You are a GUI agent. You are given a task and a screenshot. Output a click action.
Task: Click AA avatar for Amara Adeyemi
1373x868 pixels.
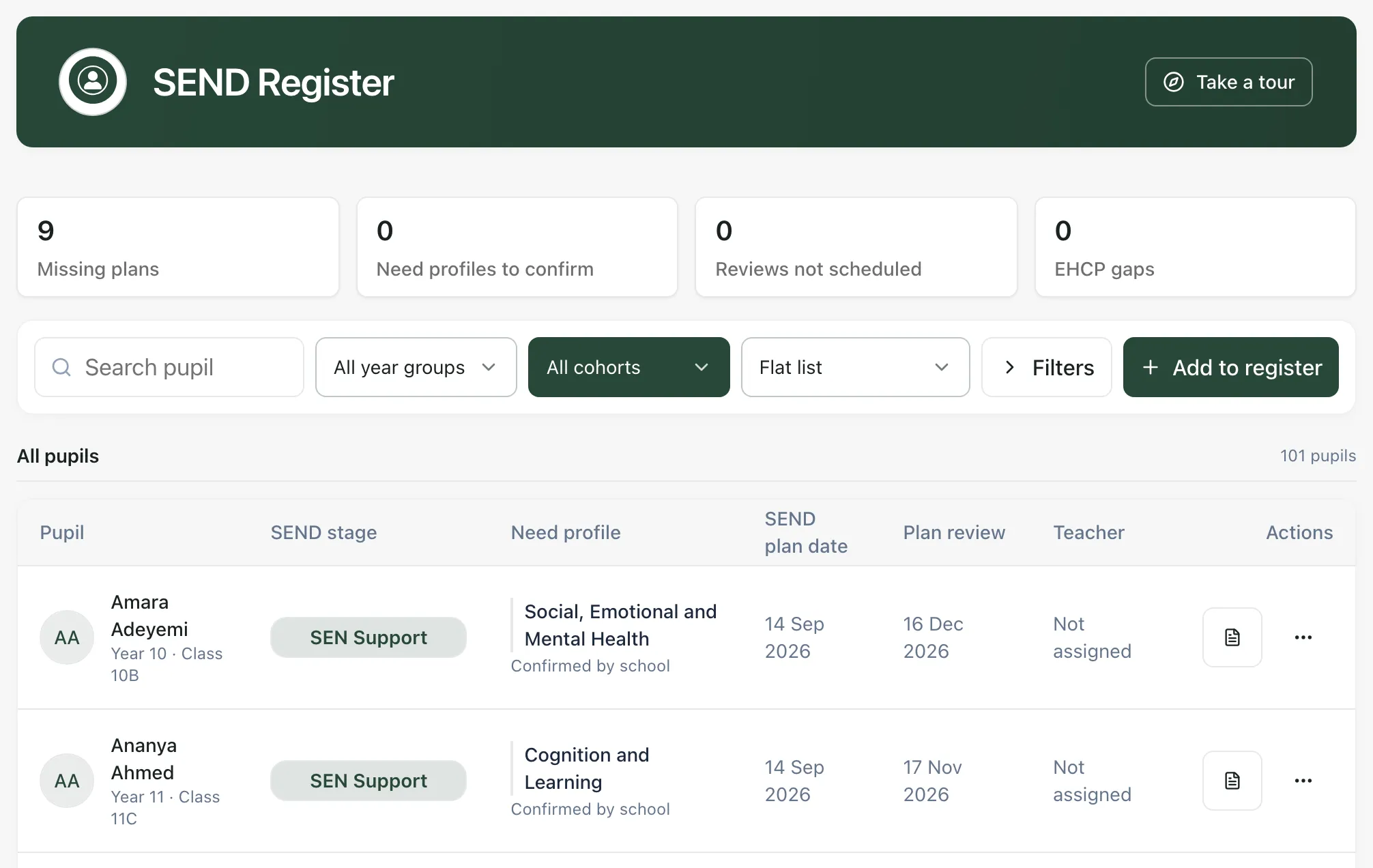click(67, 637)
